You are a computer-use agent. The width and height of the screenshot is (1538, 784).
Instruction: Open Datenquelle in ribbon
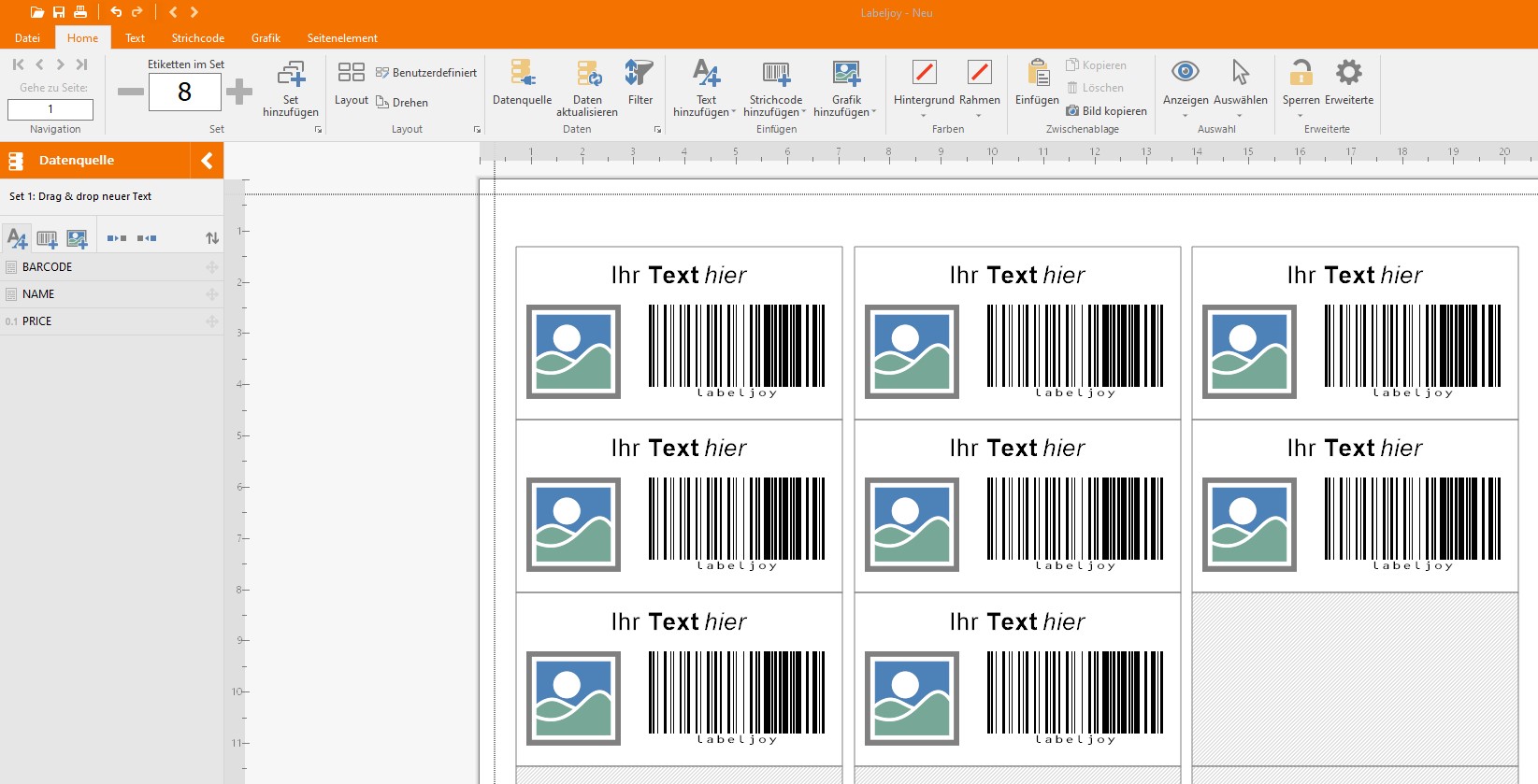click(x=522, y=84)
